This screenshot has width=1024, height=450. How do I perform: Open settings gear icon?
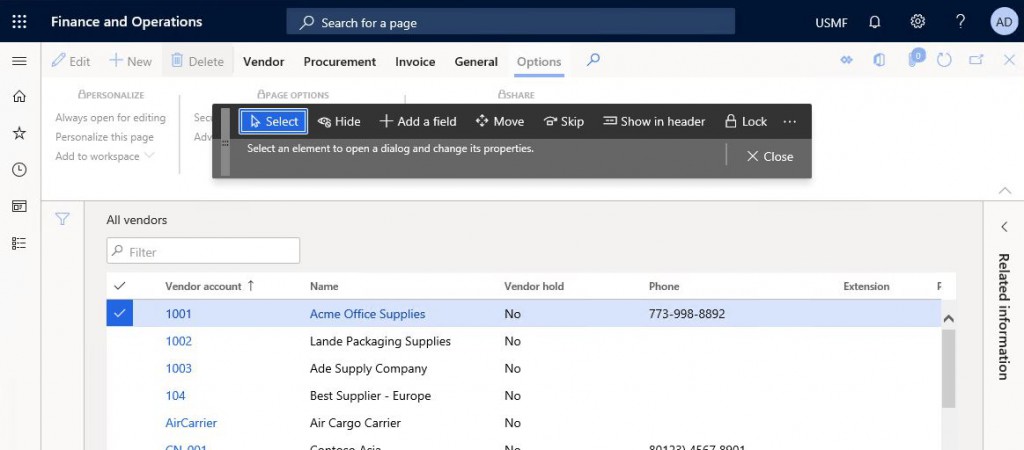point(918,22)
